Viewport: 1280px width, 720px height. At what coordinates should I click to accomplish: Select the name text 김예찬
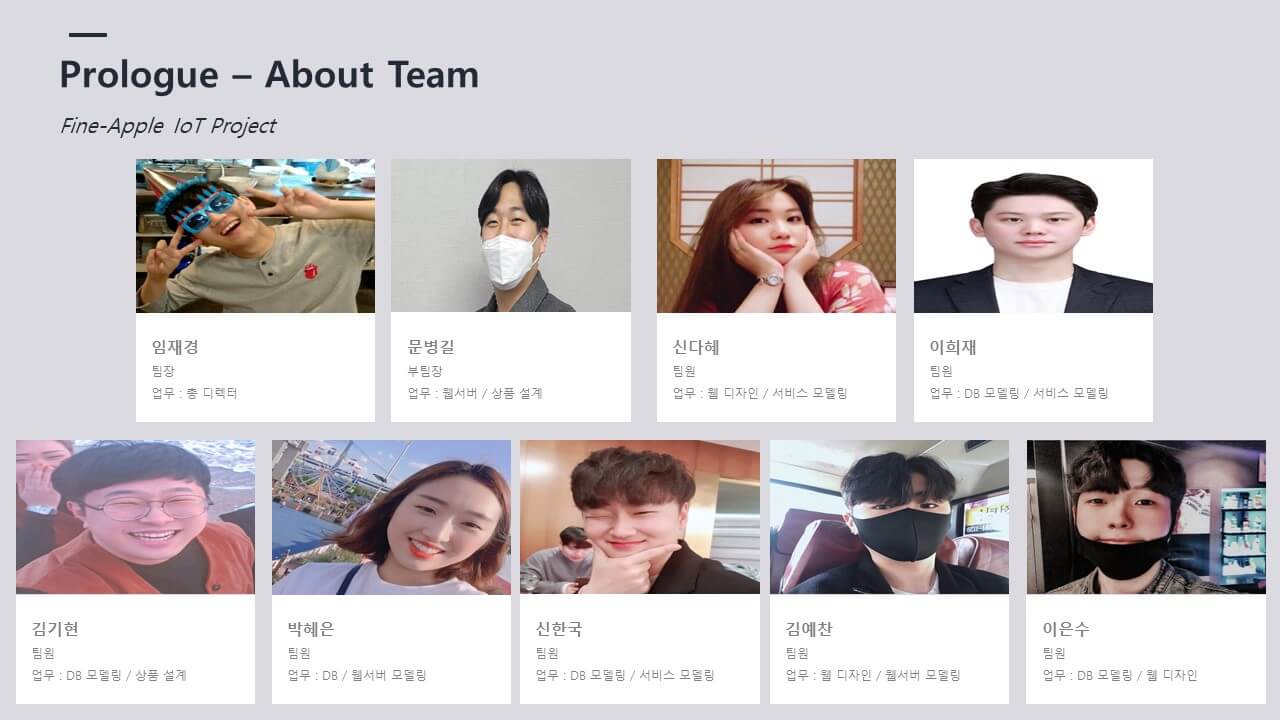[809, 629]
